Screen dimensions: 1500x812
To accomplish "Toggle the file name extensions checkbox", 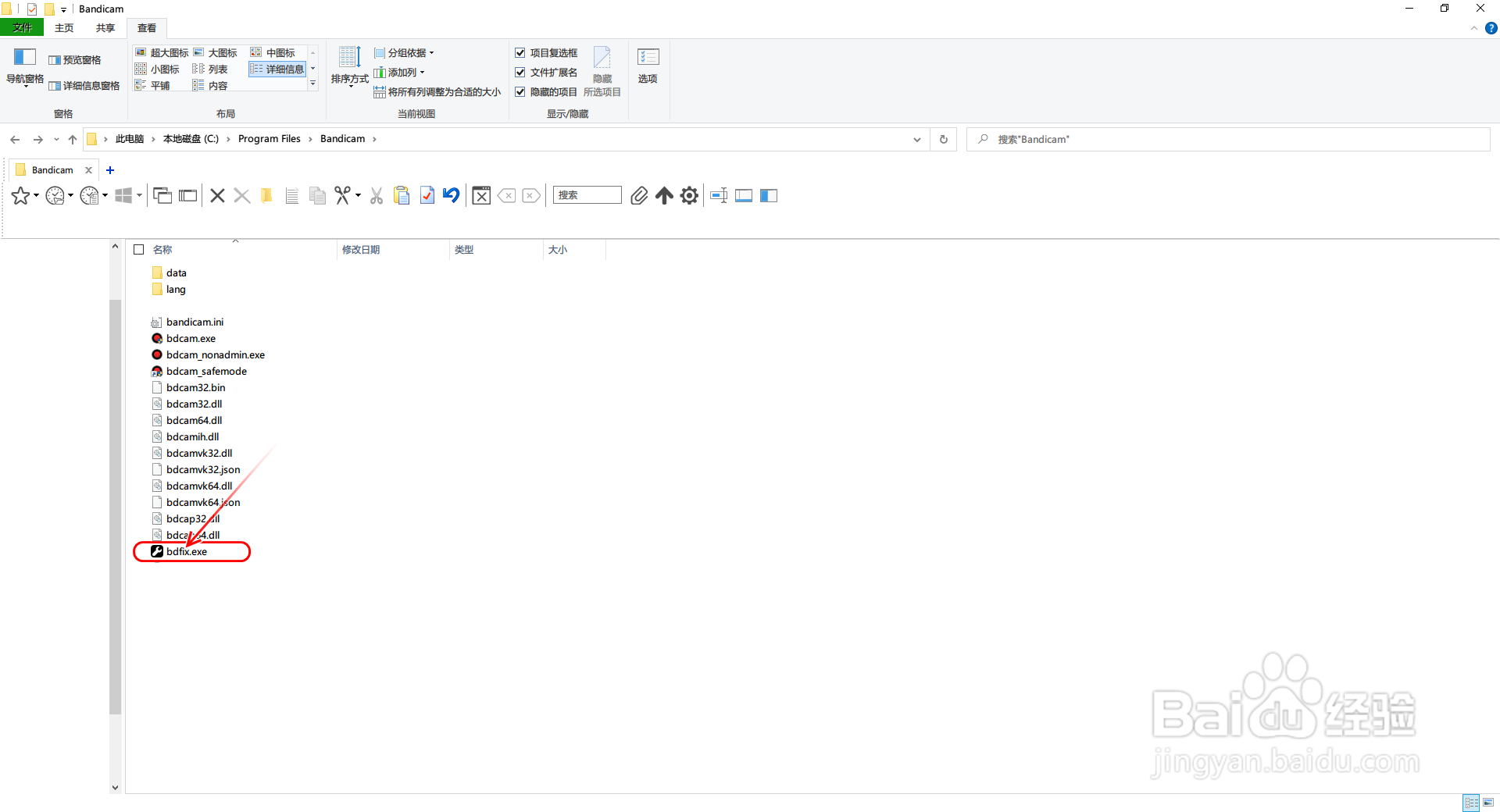I will [546, 73].
